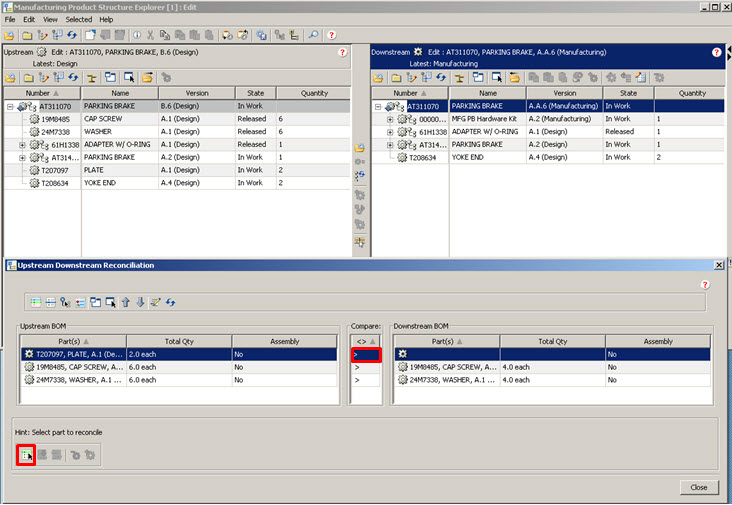The width and height of the screenshot is (732, 505).
Task: Click State column header in Upstream tree
Action: pos(255,93)
